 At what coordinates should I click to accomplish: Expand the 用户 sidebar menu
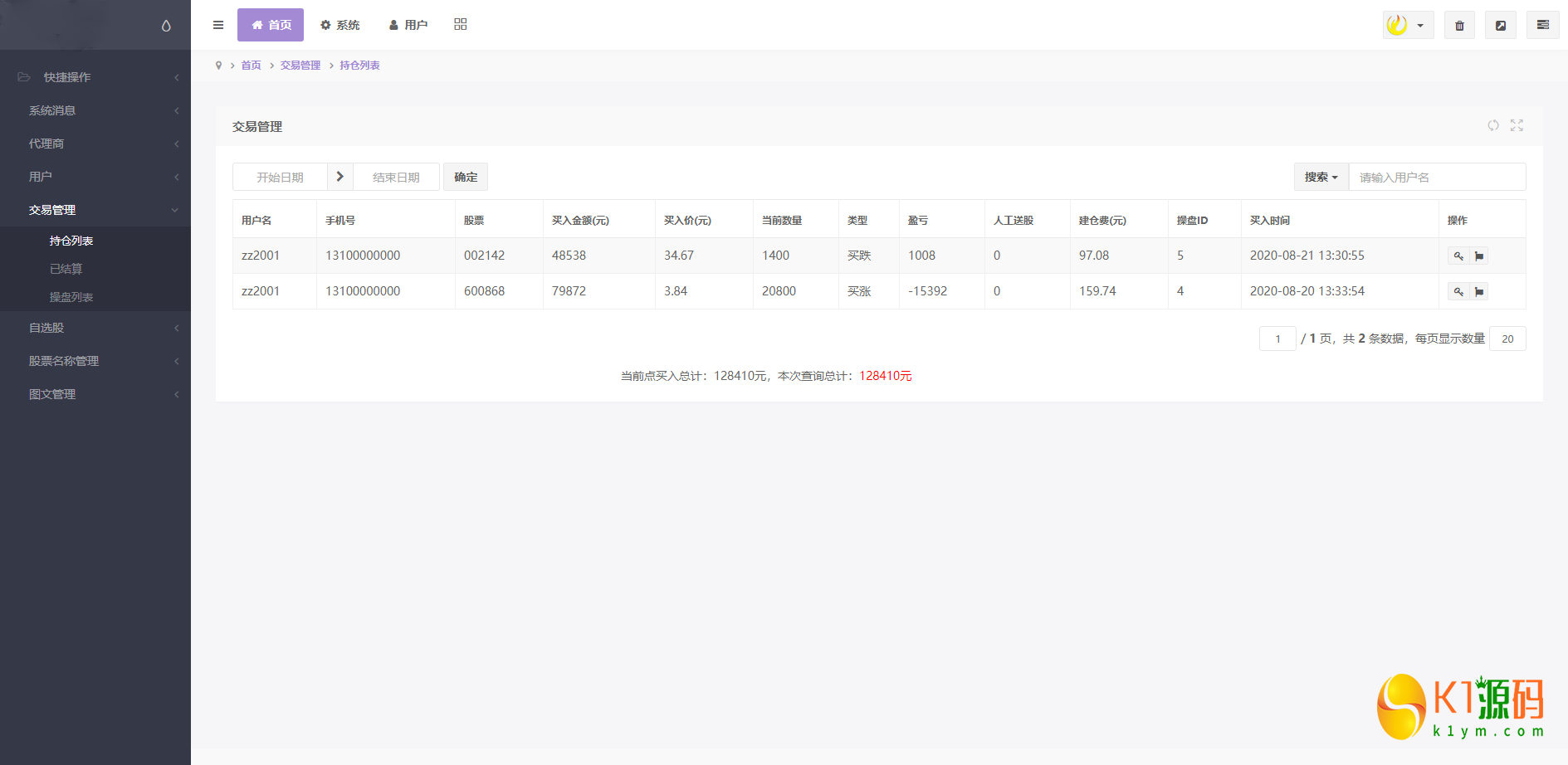coord(95,177)
